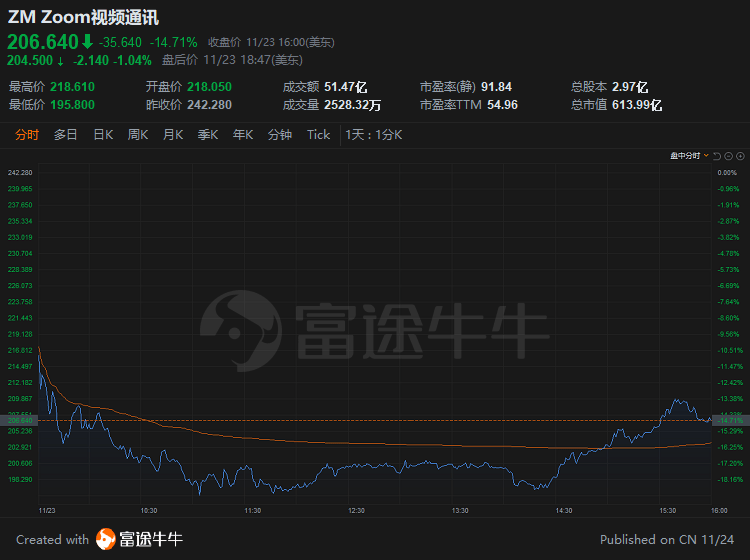750x560 pixels.
Task: Open the 分钟 minute chart tab
Action: coord(280,135)
